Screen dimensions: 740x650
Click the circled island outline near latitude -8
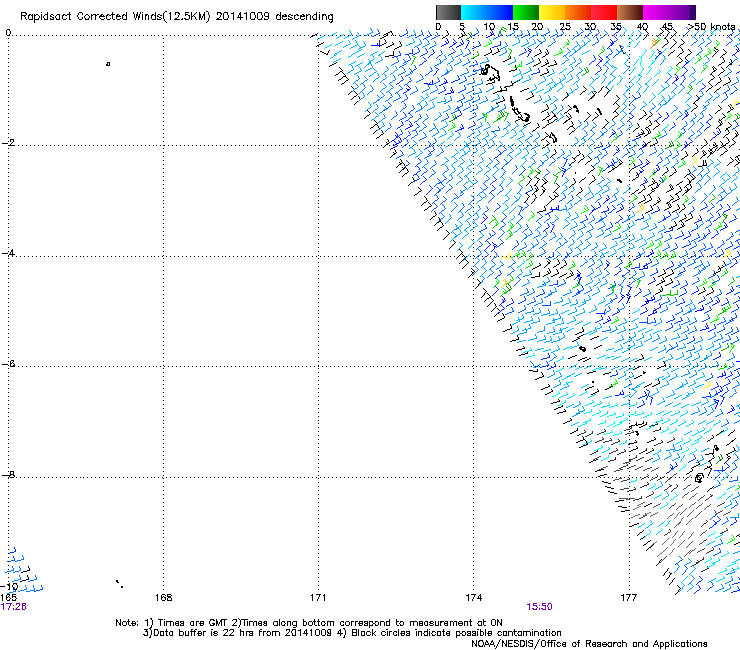click(699, 478)
